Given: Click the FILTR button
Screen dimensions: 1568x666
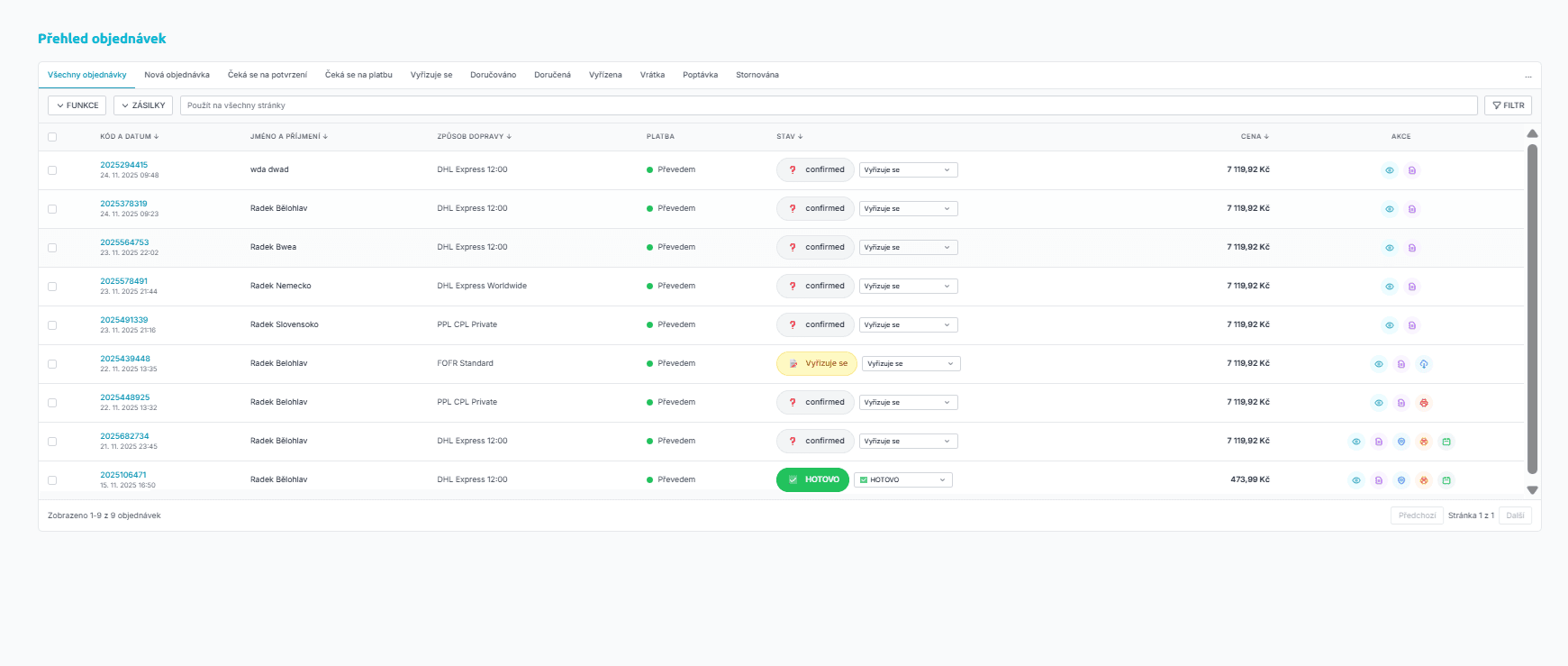Looking at the screenshot, I should (x=1508, y=105).
